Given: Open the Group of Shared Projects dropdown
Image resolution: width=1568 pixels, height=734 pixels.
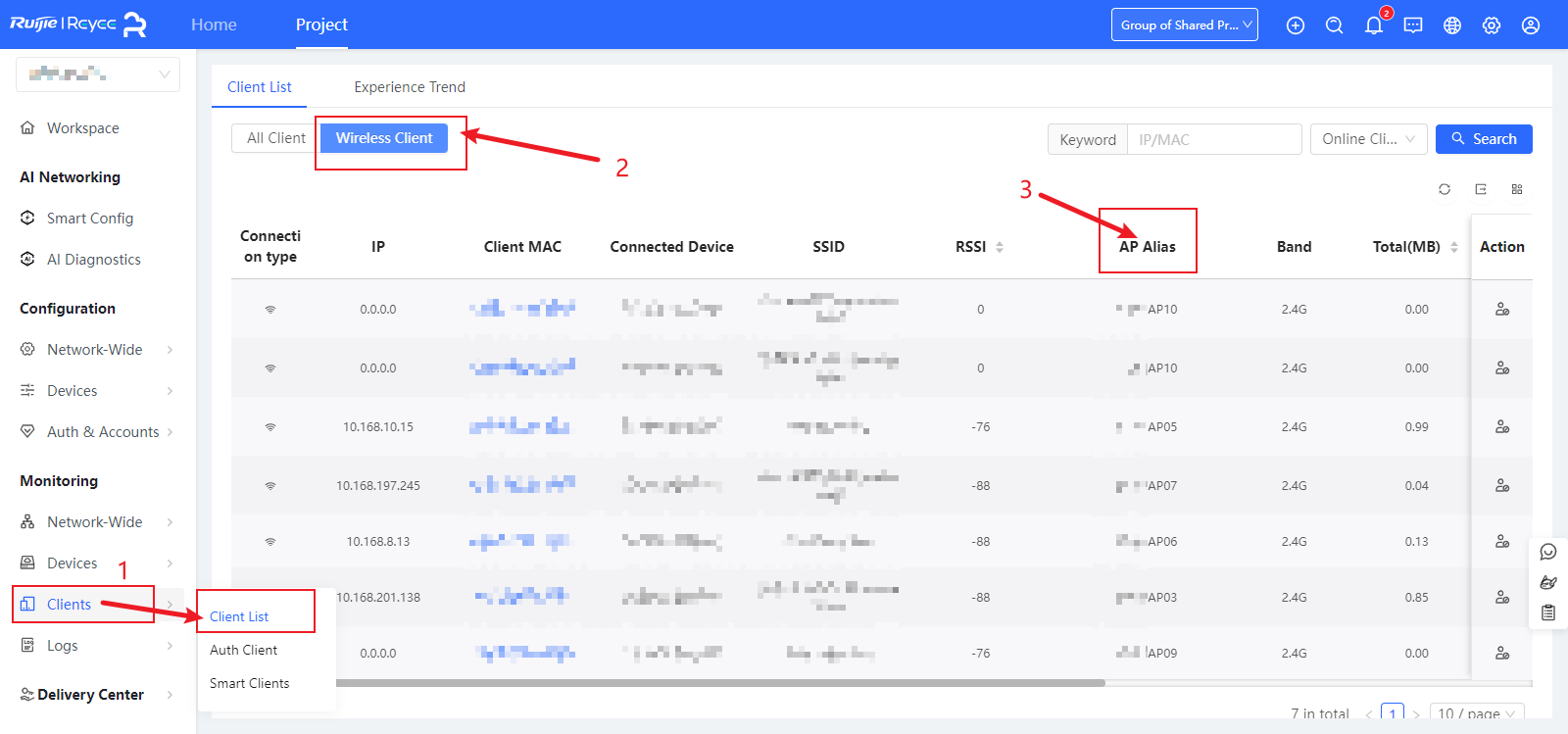Looking at the screenshot, I should [1184, 25].
